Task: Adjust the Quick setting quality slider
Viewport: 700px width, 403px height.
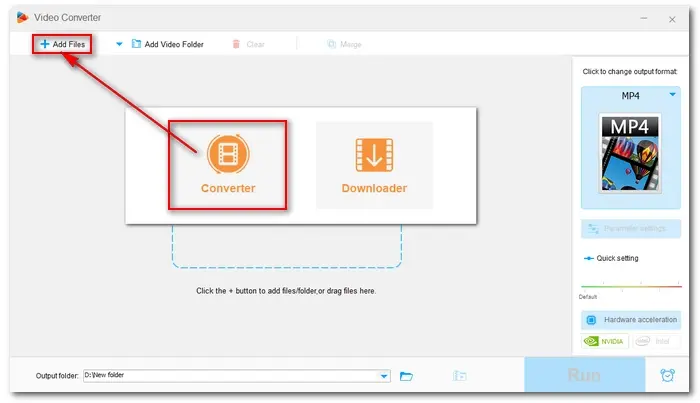Action: [x=631, y=287]
